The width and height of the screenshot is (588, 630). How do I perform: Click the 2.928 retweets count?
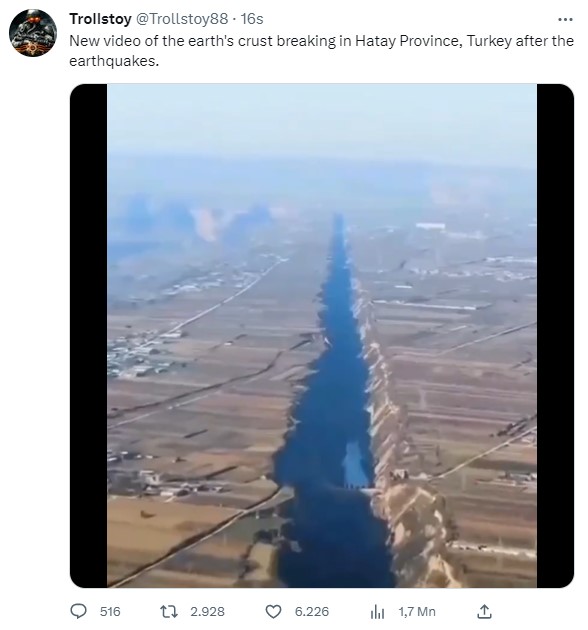(207, 612)
